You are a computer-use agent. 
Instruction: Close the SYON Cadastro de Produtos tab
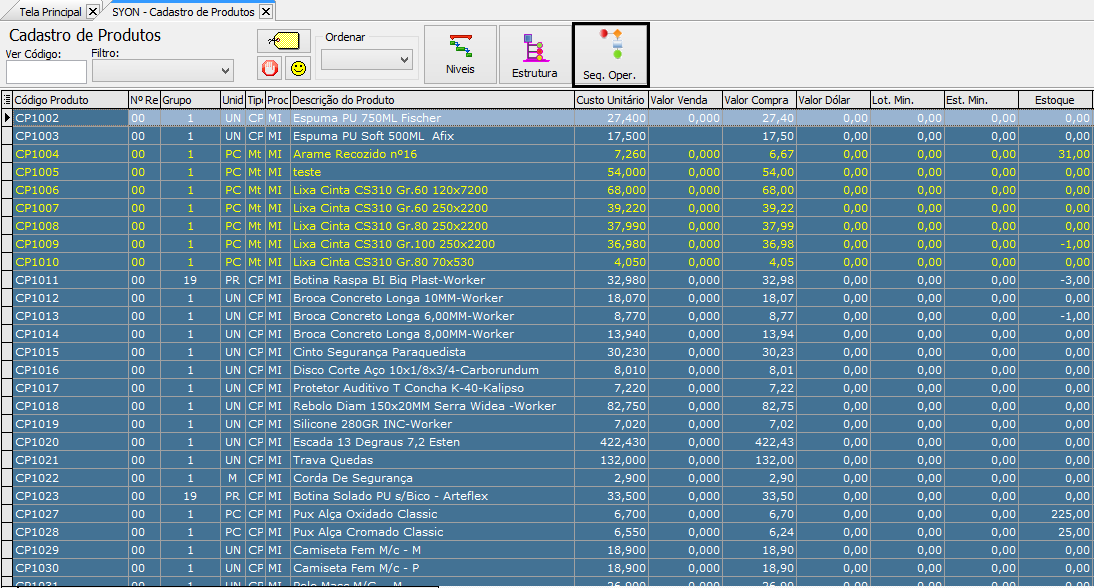[x=265, y=12]
